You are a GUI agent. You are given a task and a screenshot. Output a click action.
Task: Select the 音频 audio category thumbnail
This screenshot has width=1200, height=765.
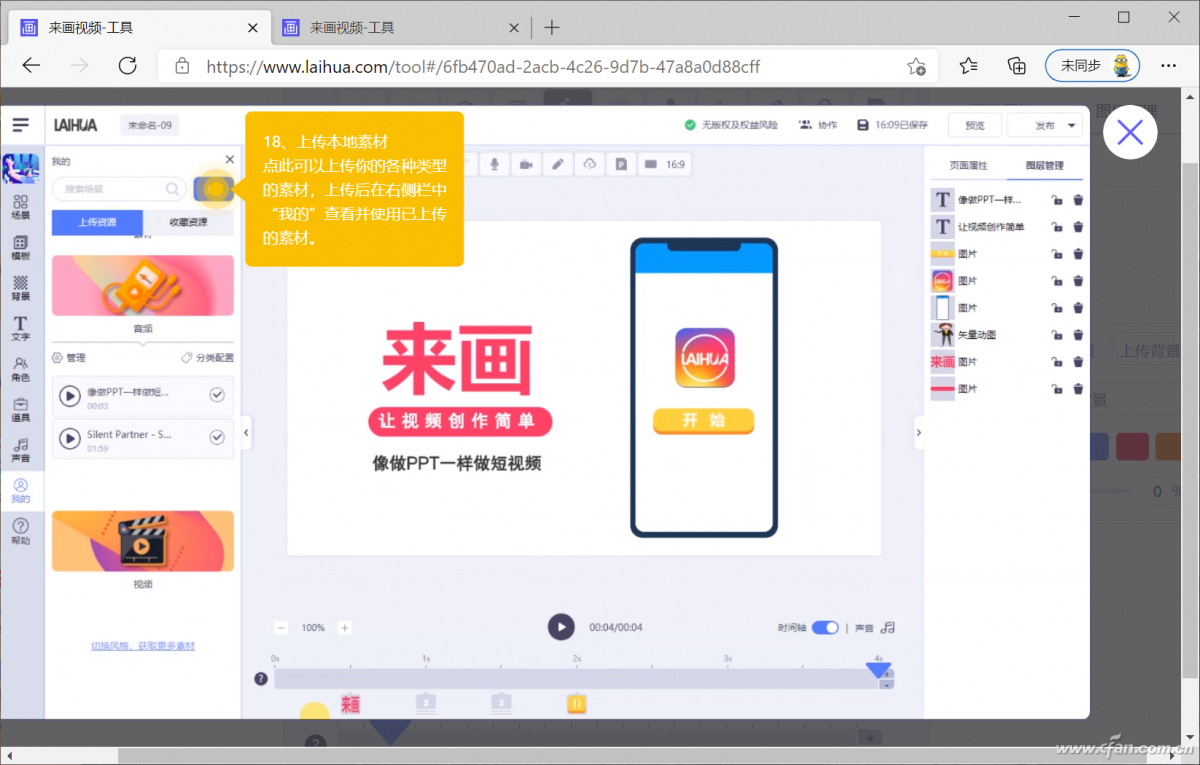tap(143, 285)
